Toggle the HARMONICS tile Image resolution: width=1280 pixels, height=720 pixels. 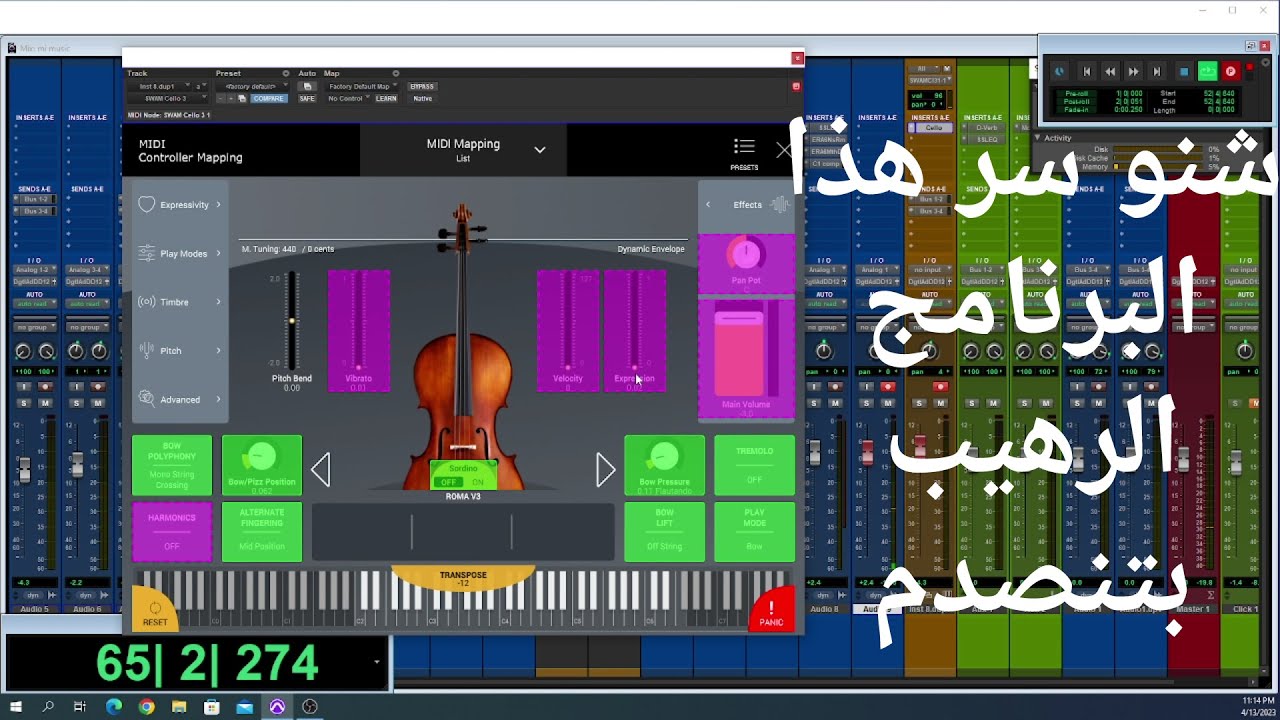pyautogui.click(x=172, y=531)
